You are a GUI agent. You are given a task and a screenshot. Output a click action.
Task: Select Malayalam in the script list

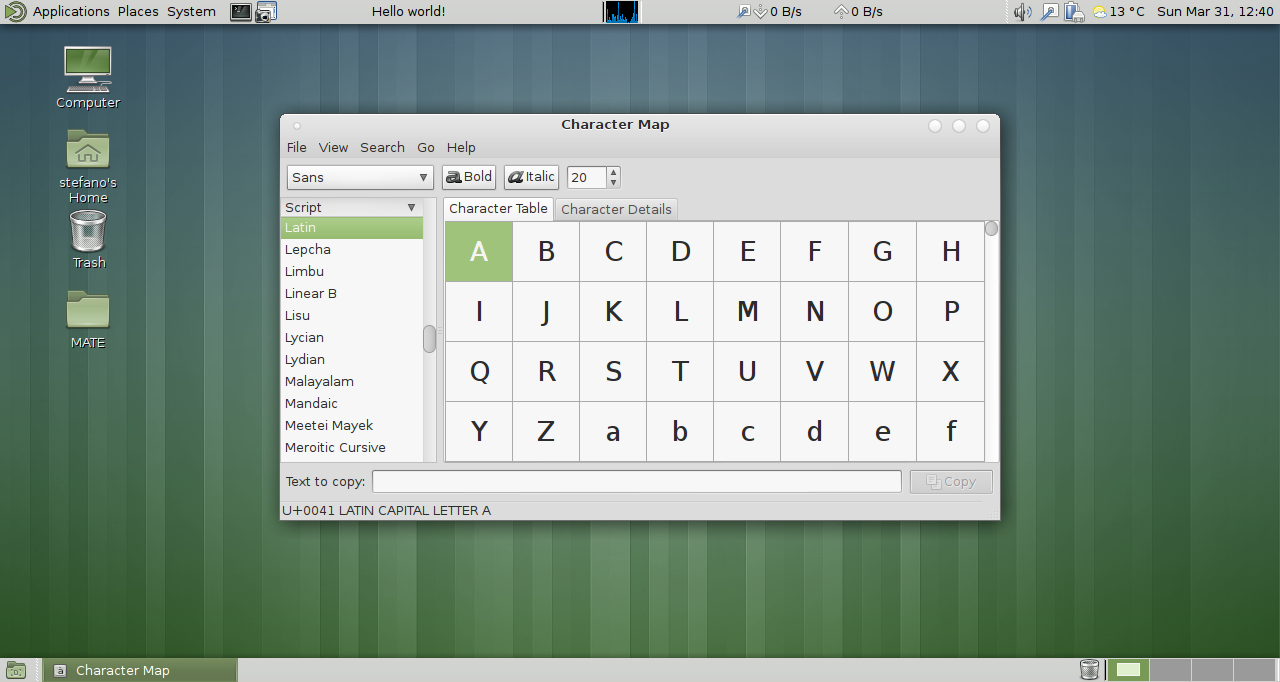319,381
